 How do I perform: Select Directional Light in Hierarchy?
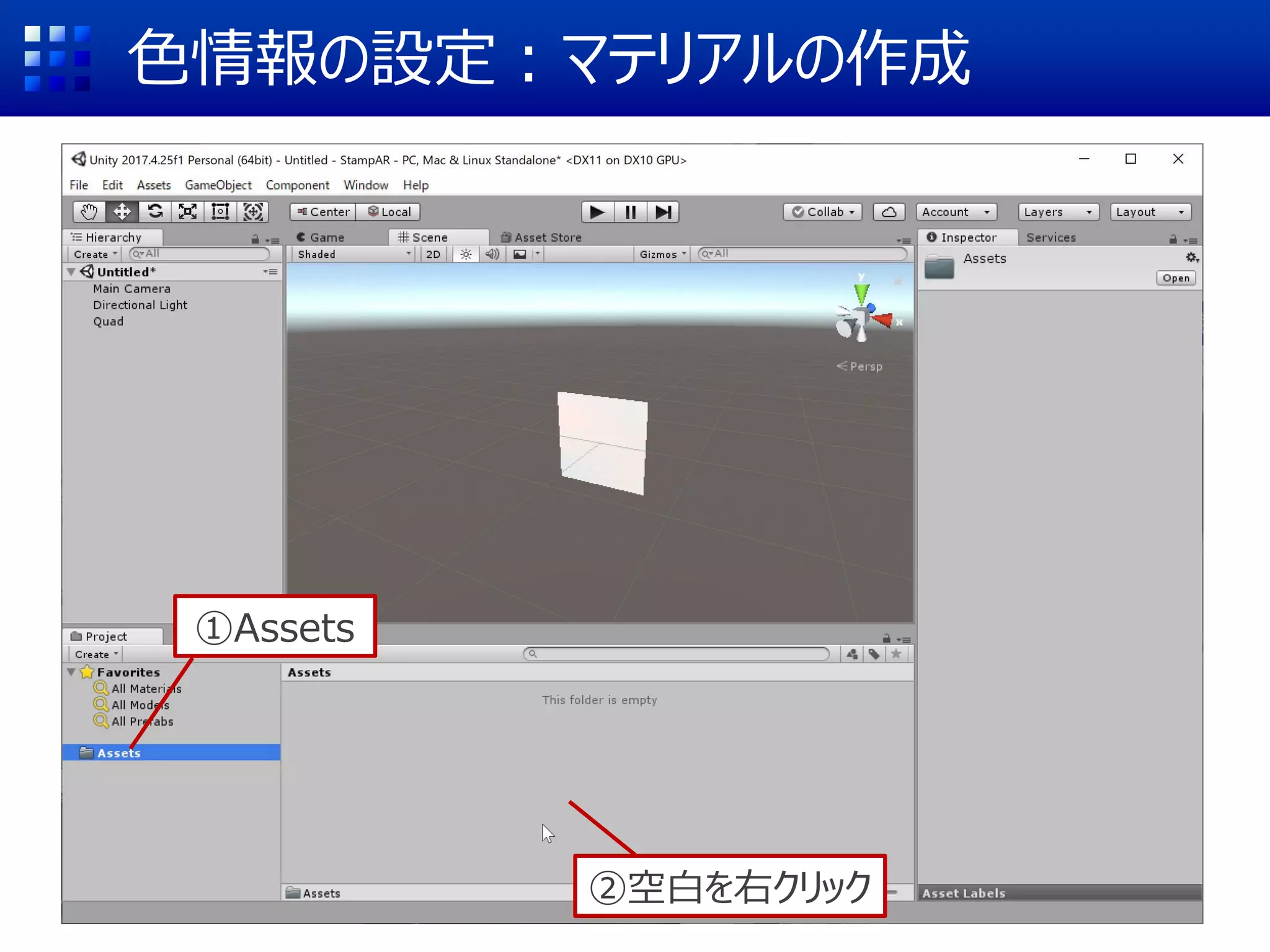(140, 305)
